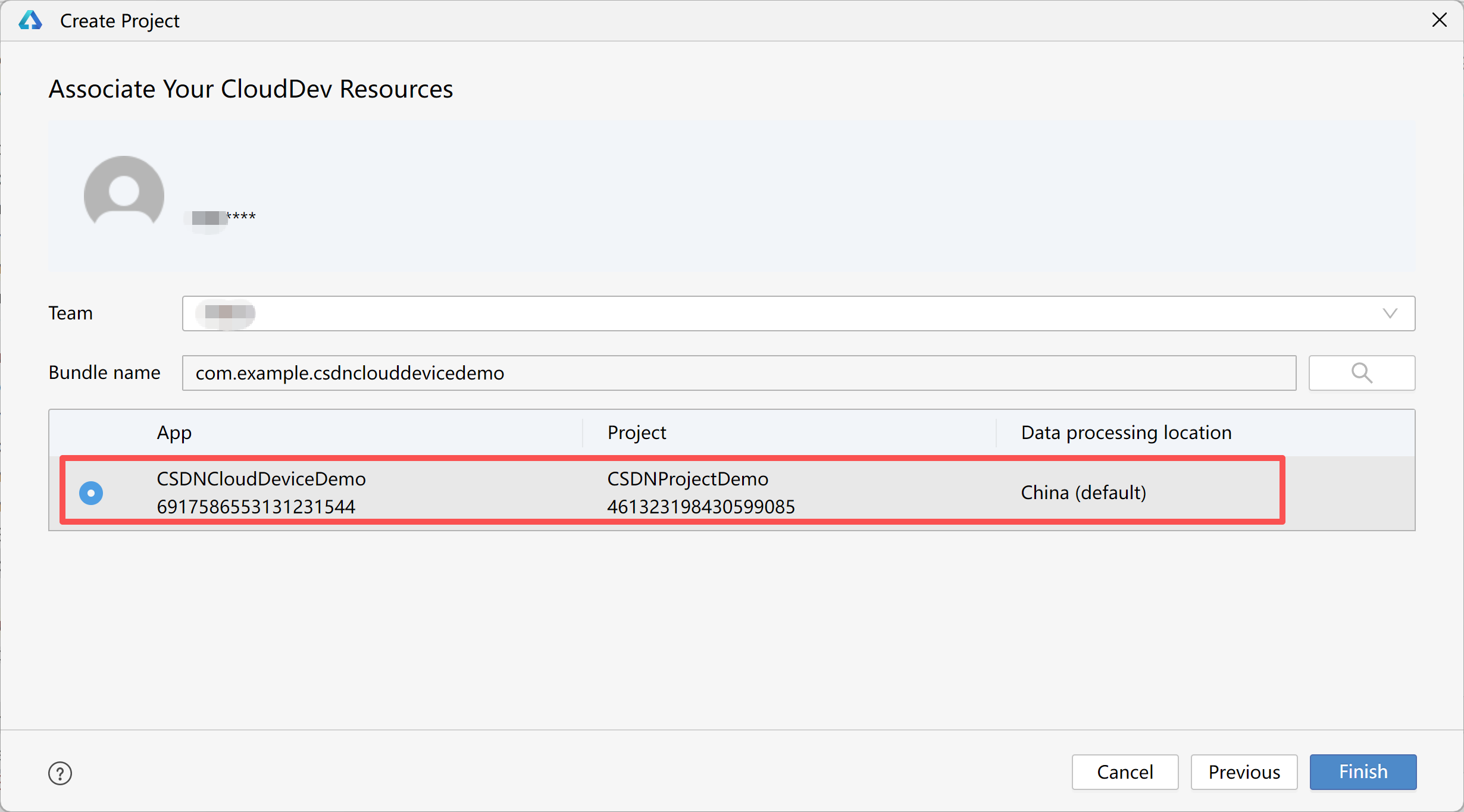Screen dimensions: 1464x812
Task: Click the Bundle name label
Action: [104, 372]
